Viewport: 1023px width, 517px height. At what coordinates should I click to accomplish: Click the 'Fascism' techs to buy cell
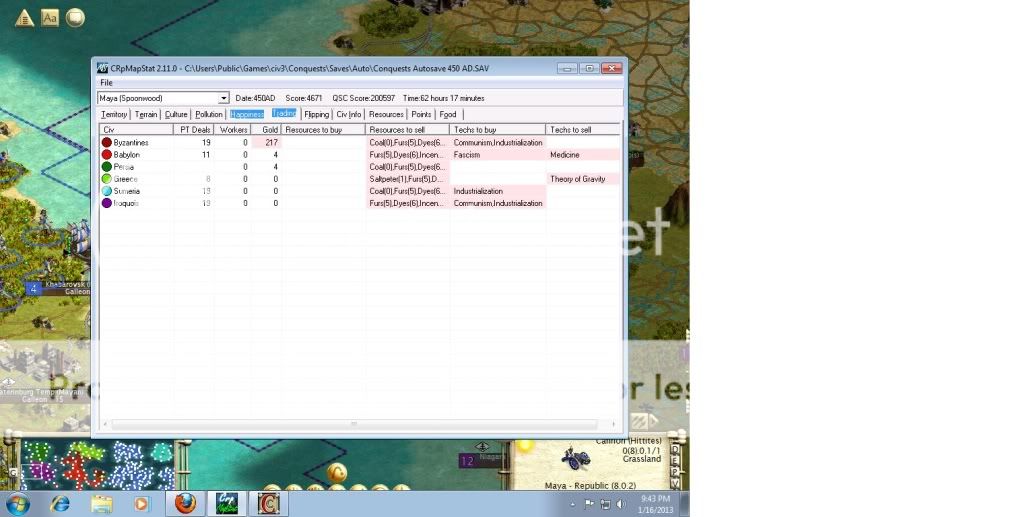pyautogui.click(x=498, y=155)
